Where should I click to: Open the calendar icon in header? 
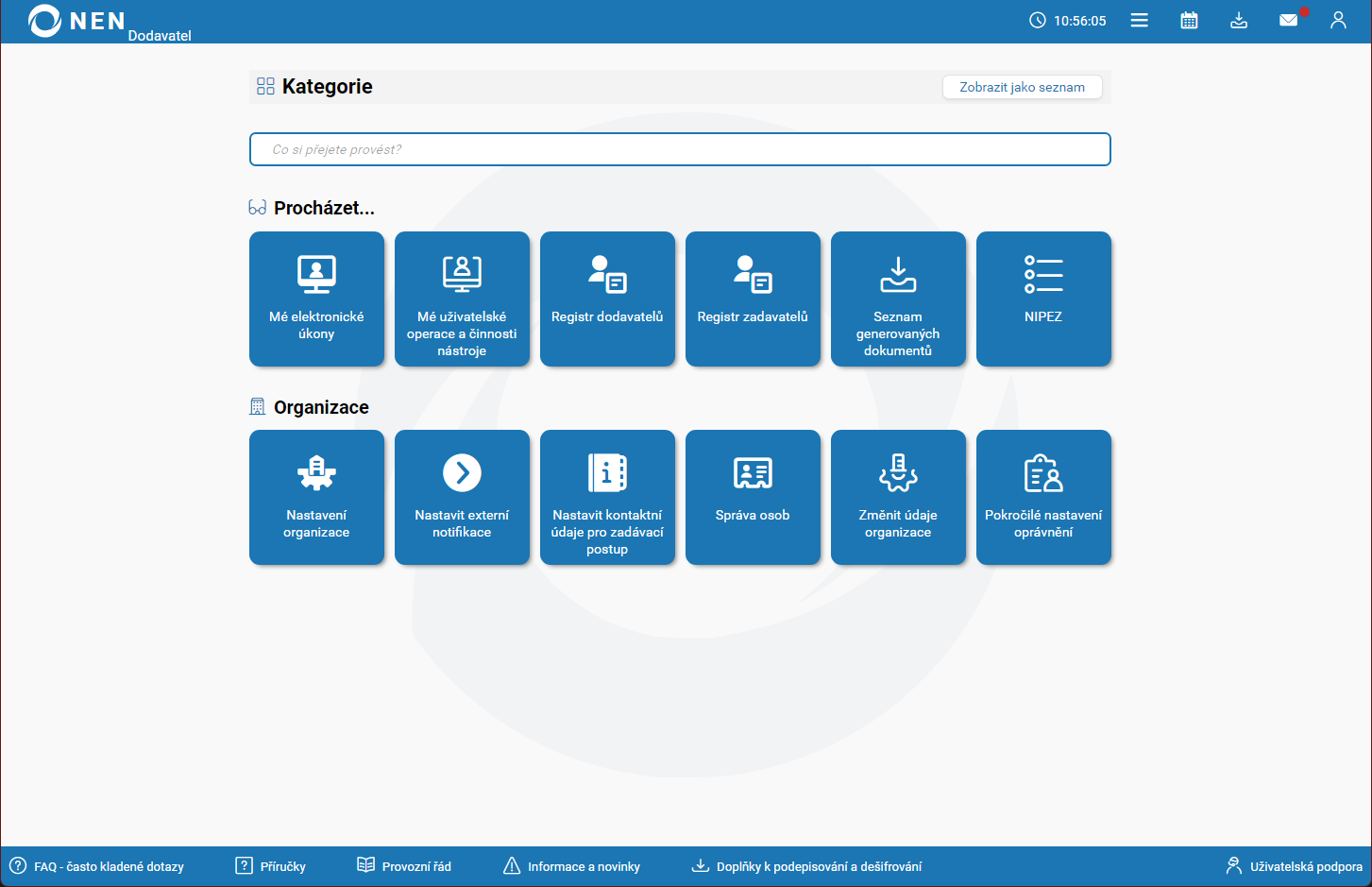pos(1189,20)
